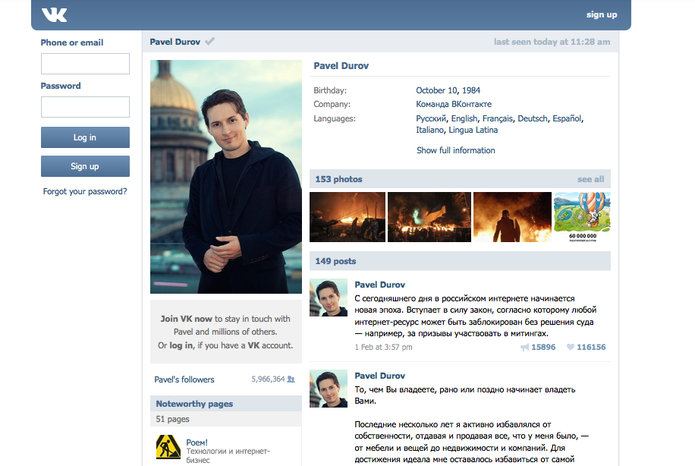This screenshot has width=695, height=466.
Task: Focus the Password input field
Action: (85, 107)
